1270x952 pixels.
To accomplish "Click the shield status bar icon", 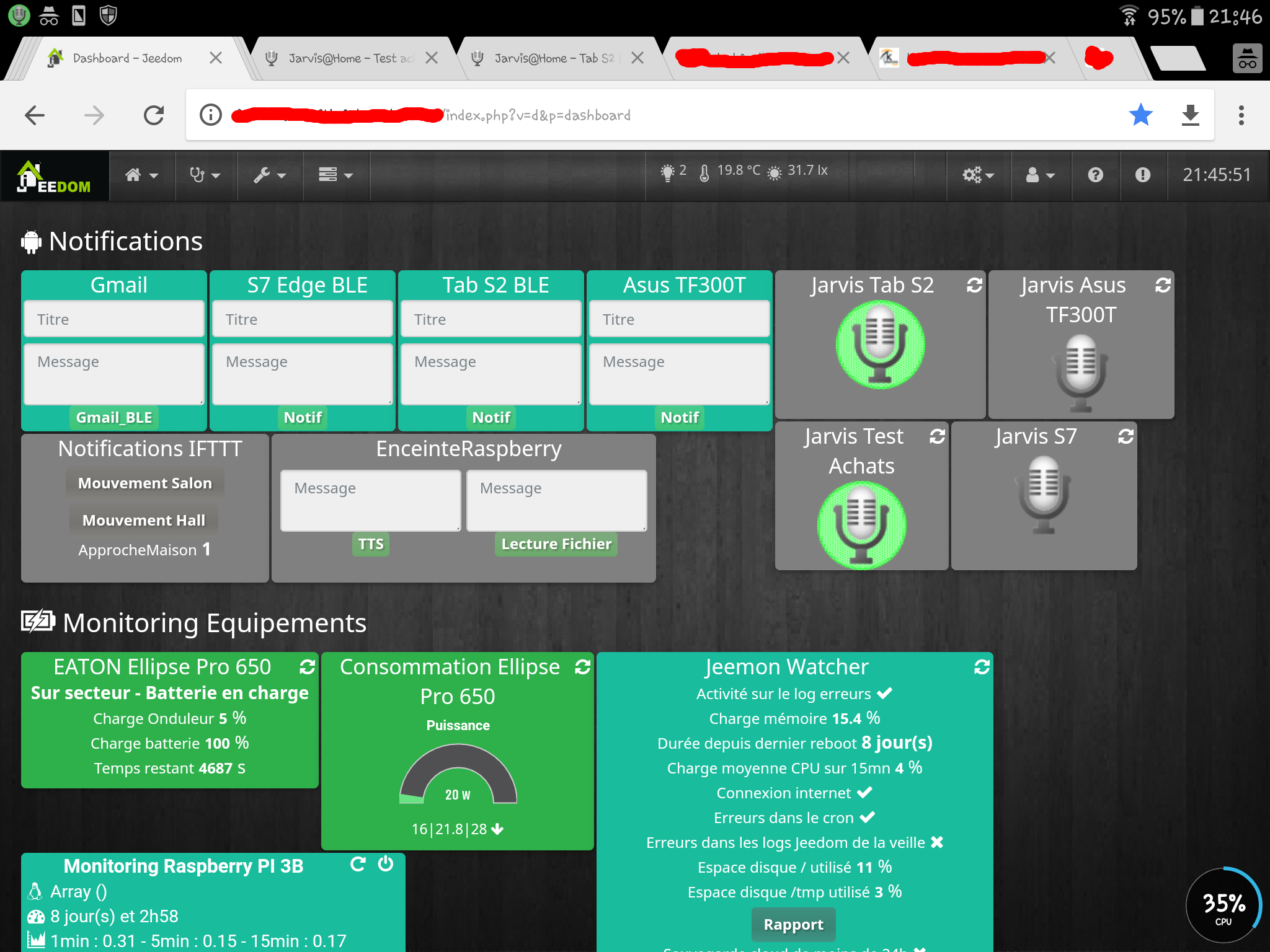I will tap(108, 15).
